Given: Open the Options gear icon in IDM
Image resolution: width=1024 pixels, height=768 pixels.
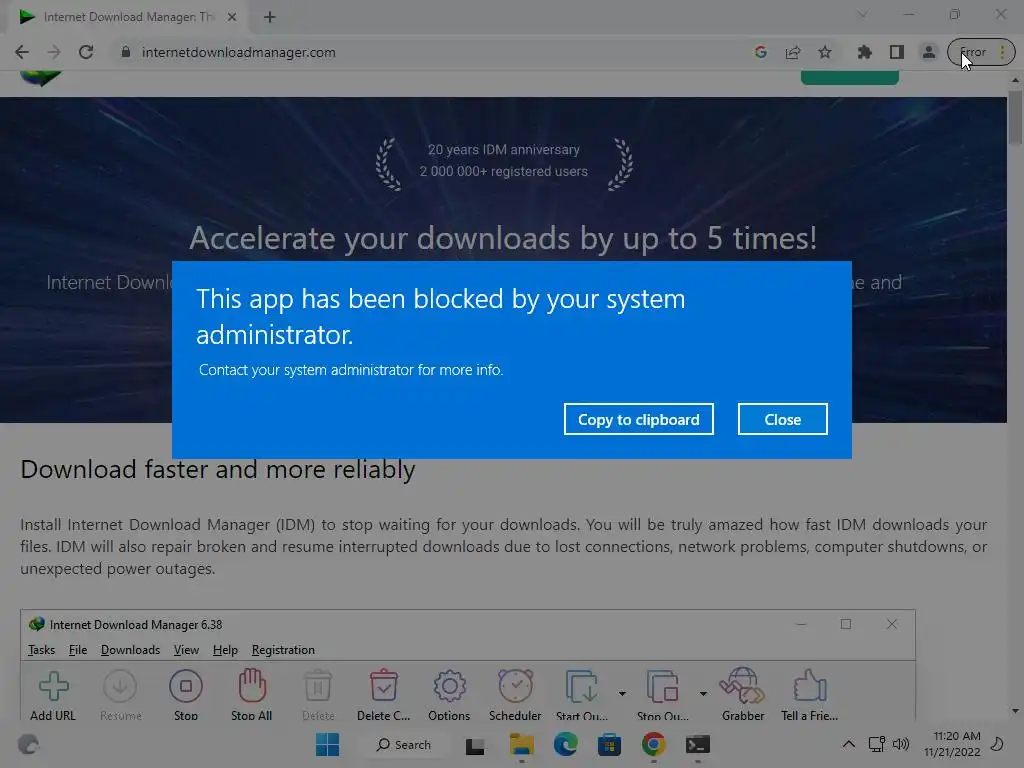Looking at the screenshot, I should pos(449,695).
